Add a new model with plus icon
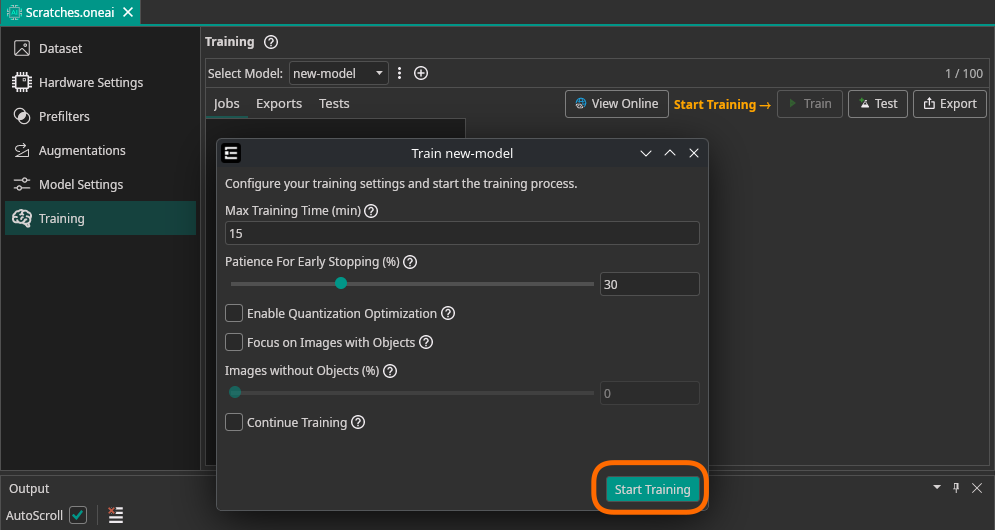 tap(421, 73)
